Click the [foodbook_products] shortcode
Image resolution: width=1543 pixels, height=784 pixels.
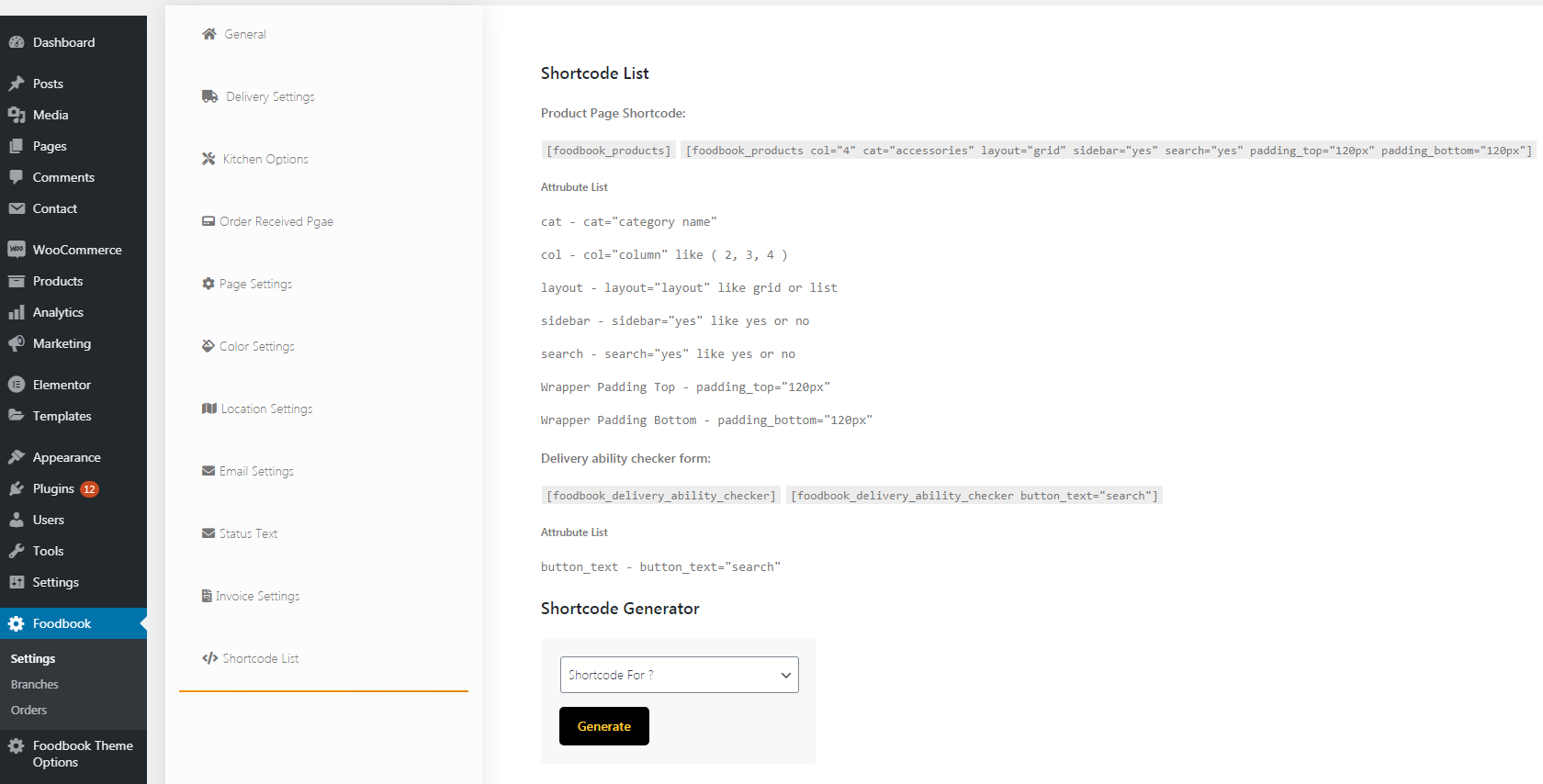click(609, 151)
